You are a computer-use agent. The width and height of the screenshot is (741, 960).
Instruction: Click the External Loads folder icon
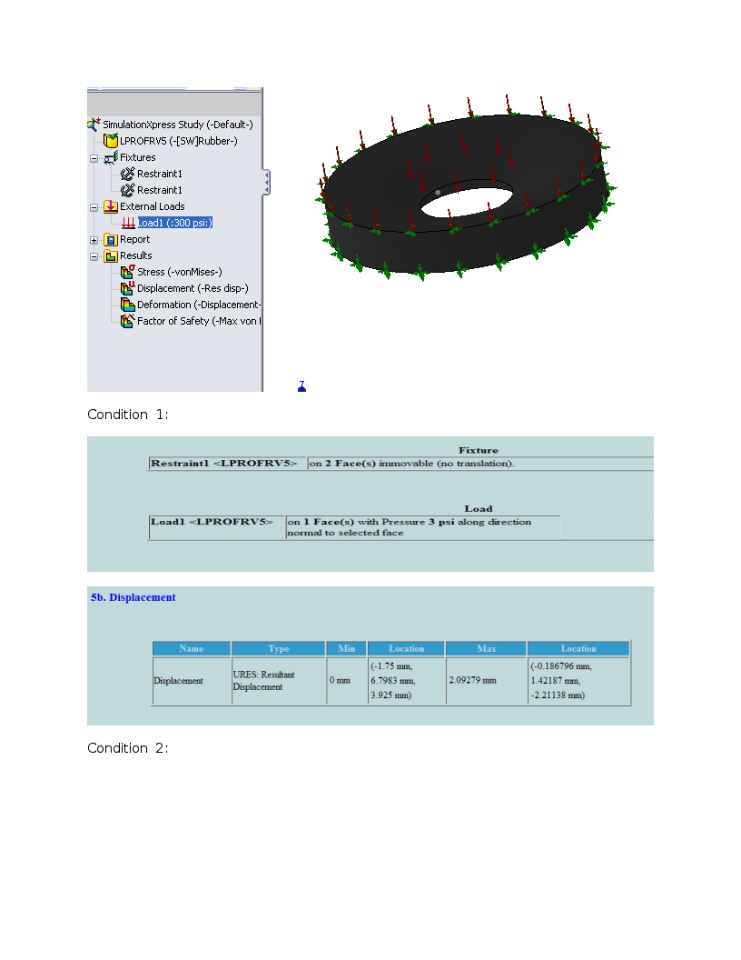tap(110, 206)
